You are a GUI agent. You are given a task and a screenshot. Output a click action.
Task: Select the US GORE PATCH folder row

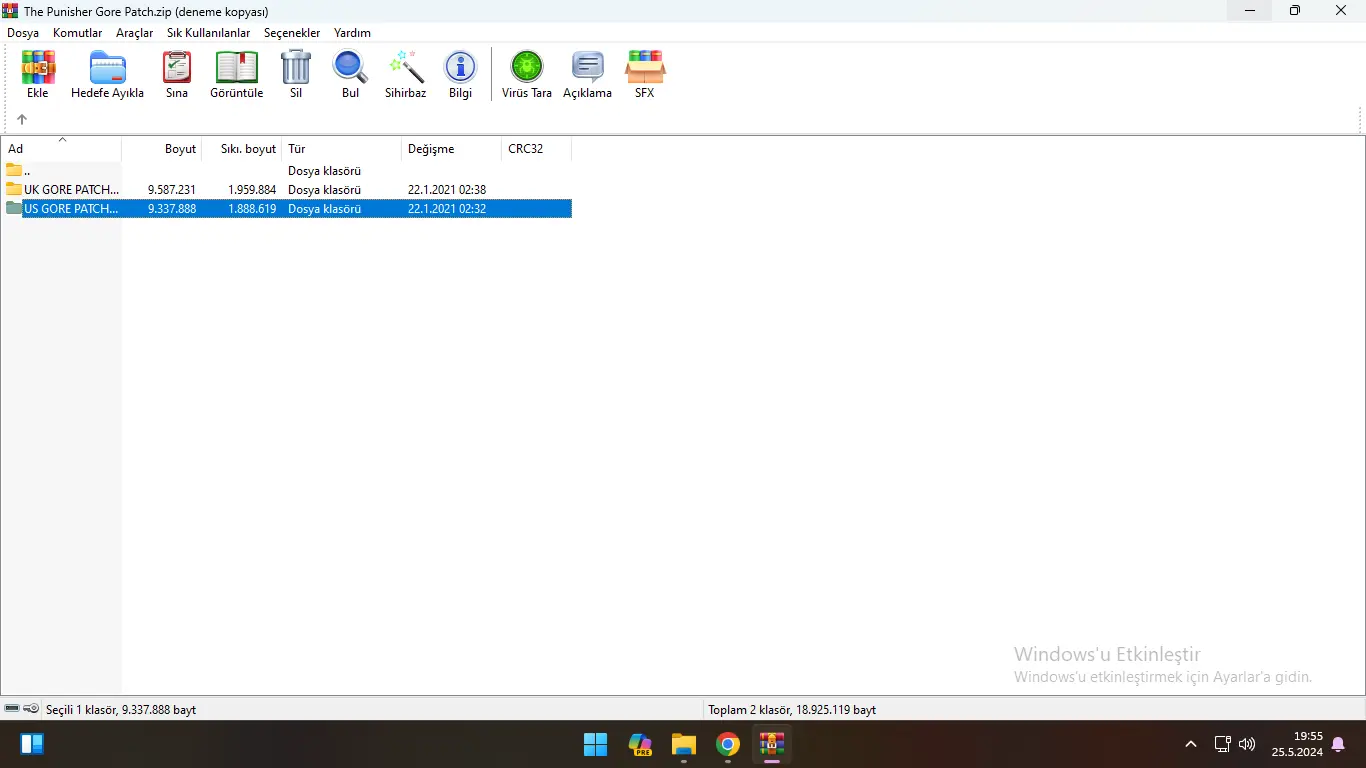pyautogui.click(x=287, y=209)
